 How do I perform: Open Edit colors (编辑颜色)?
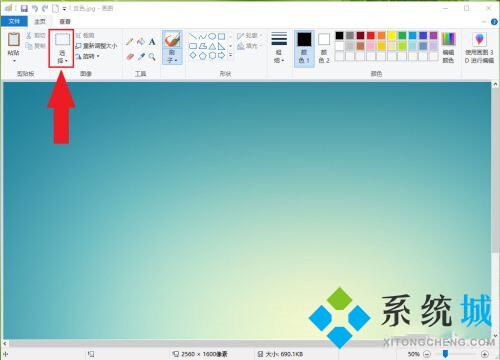tap(448, 48)
